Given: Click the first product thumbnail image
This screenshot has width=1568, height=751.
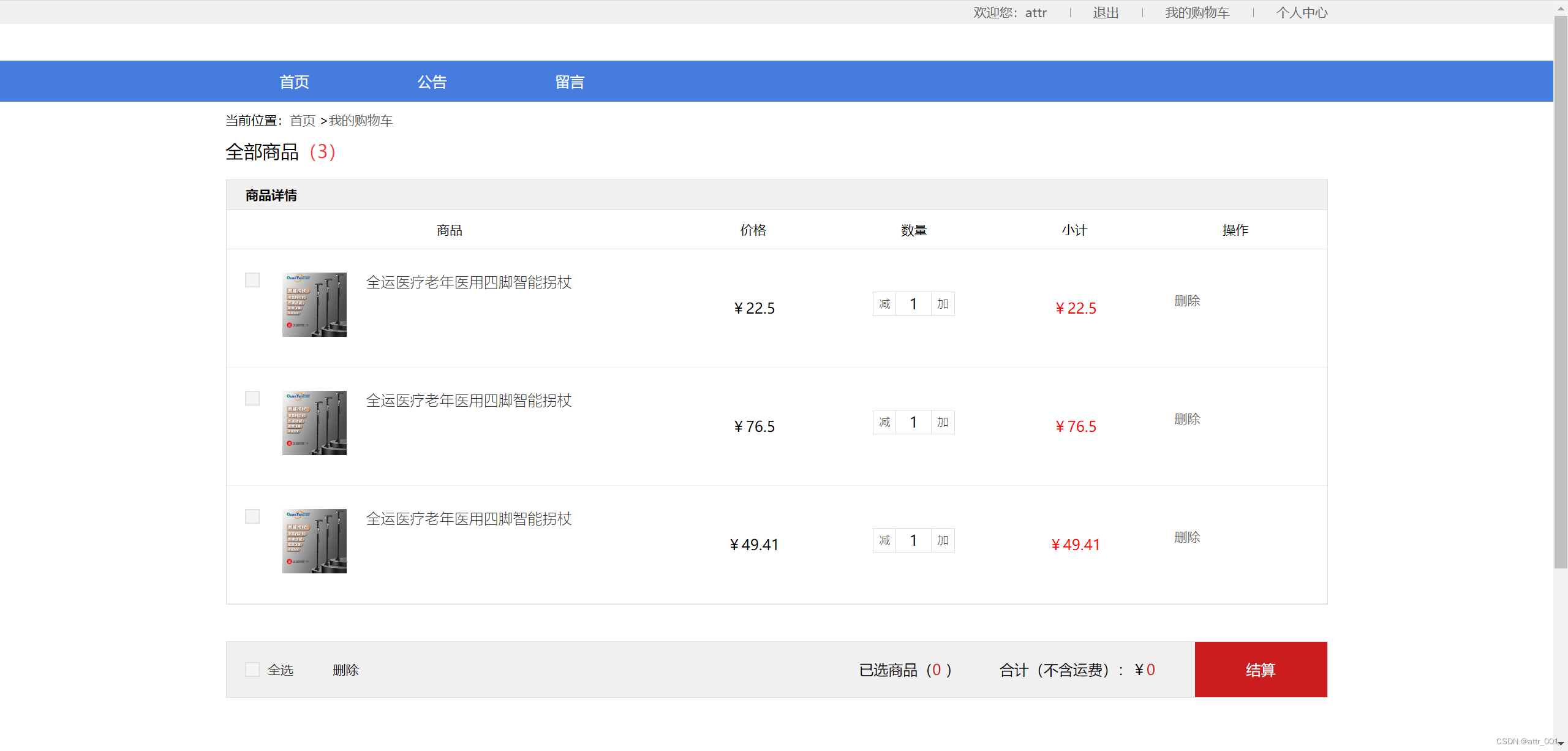Looking at the screenshot, I should pyautogui.click(x=314, y=304).
